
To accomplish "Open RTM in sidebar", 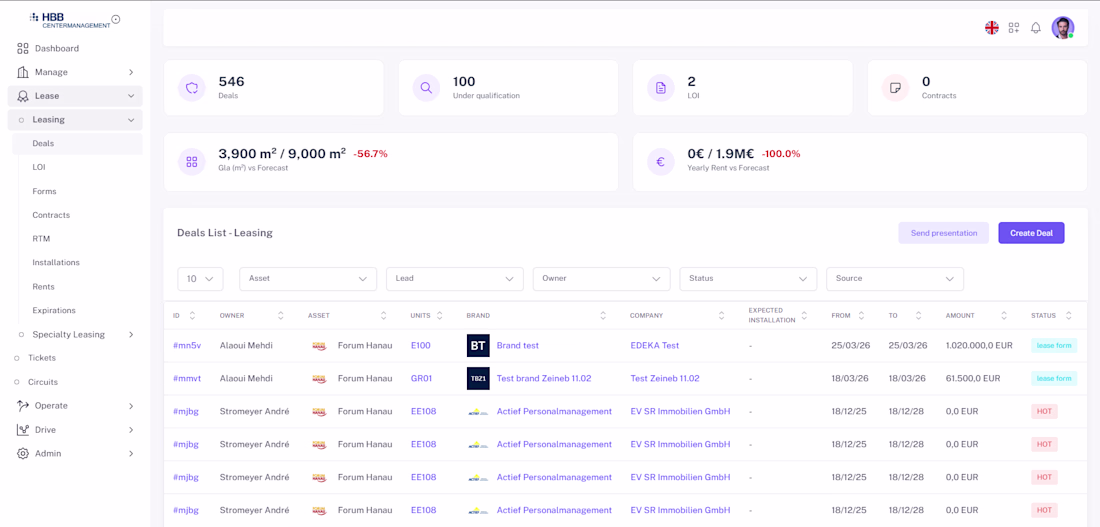I will coord(41,239).
